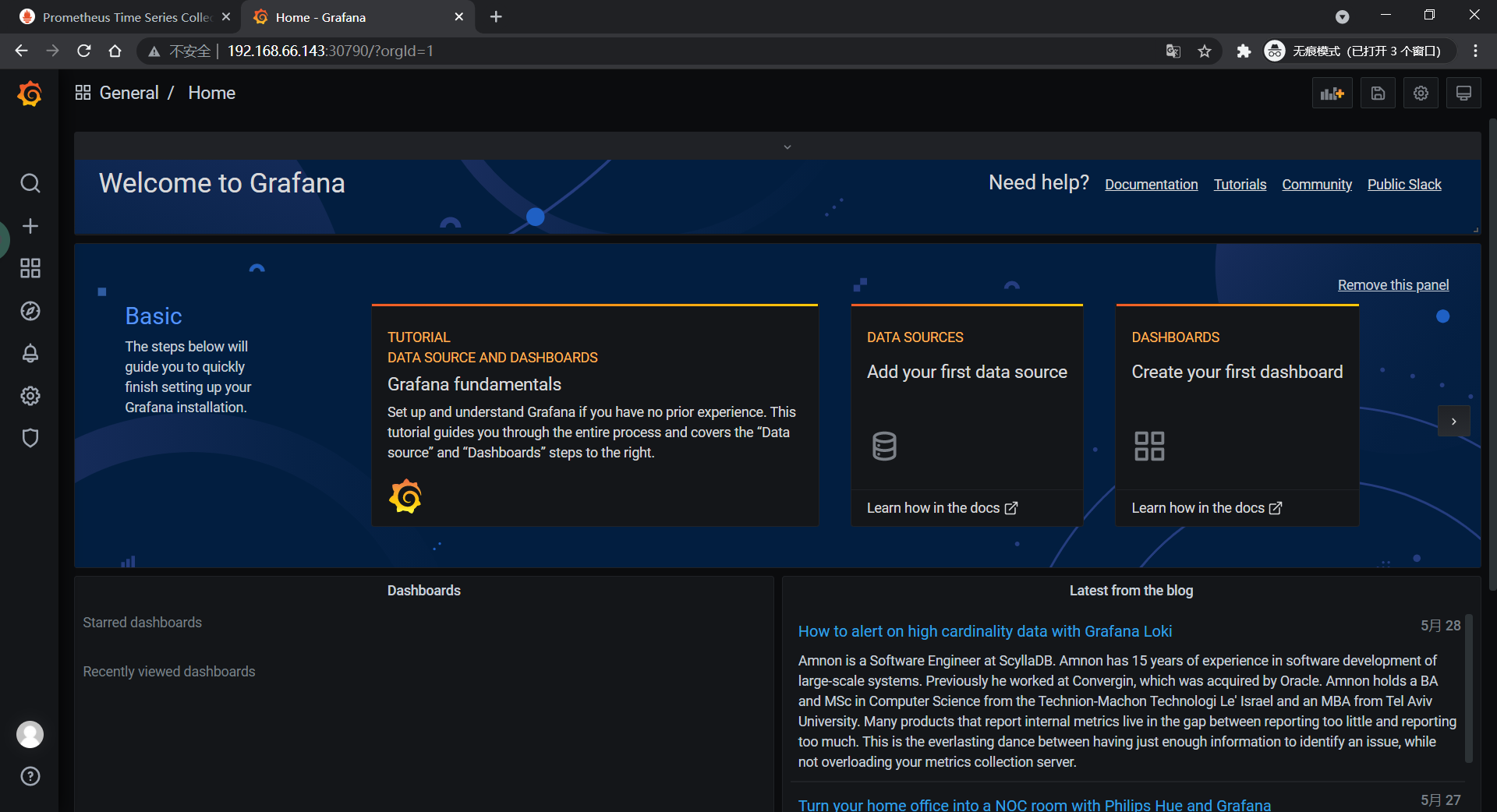Click the Remove this panel link
1497x812 pixels.
point(1393,285)
